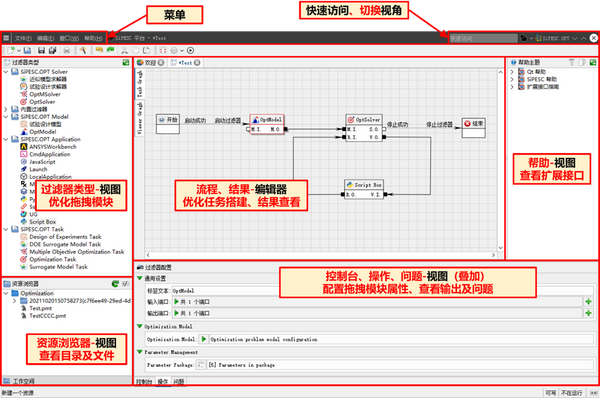600x398 pixels.
Task: Add output port with green plus
Action: click(589, 313)
